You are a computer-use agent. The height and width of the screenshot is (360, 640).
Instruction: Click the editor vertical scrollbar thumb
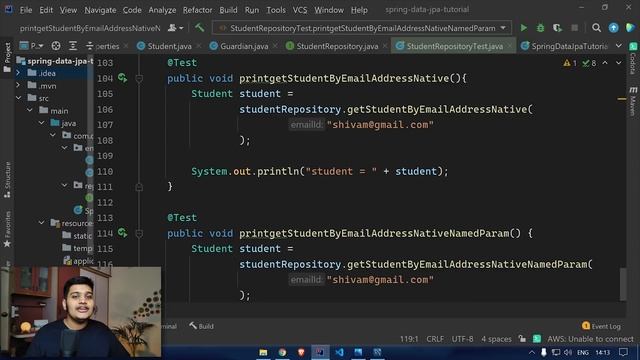click(x=623, y=284)
